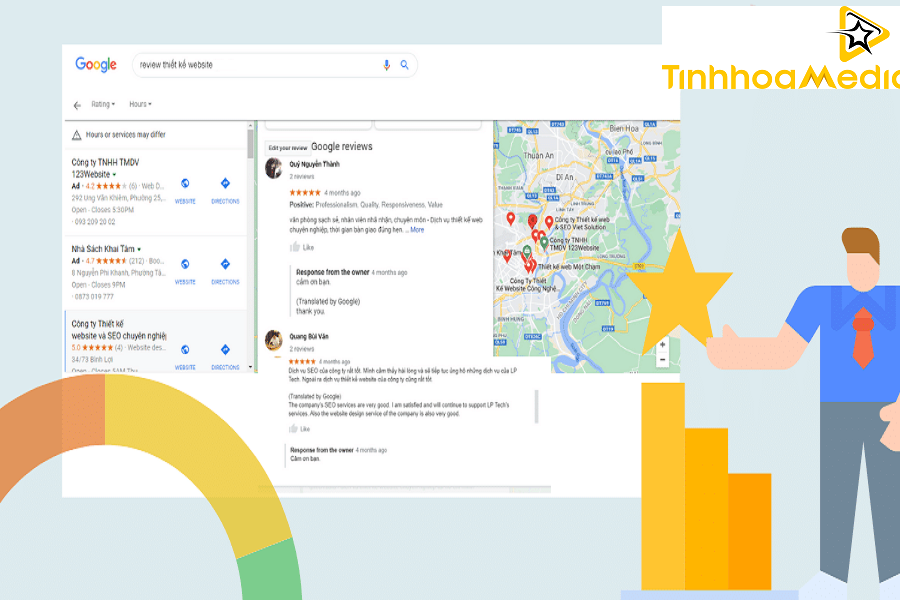Click the voice search microphone icon
This screenshot has width=900, height=600.
(386, 65)
